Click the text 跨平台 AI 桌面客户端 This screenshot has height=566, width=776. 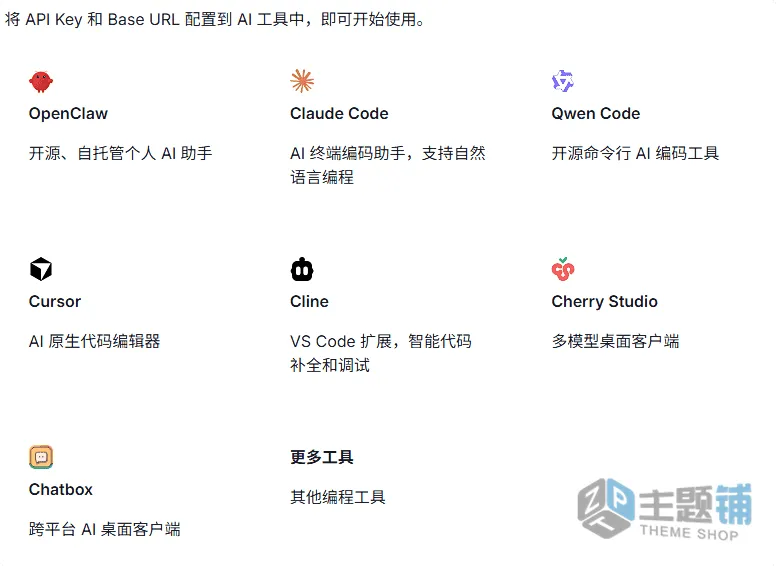[104, 529]
